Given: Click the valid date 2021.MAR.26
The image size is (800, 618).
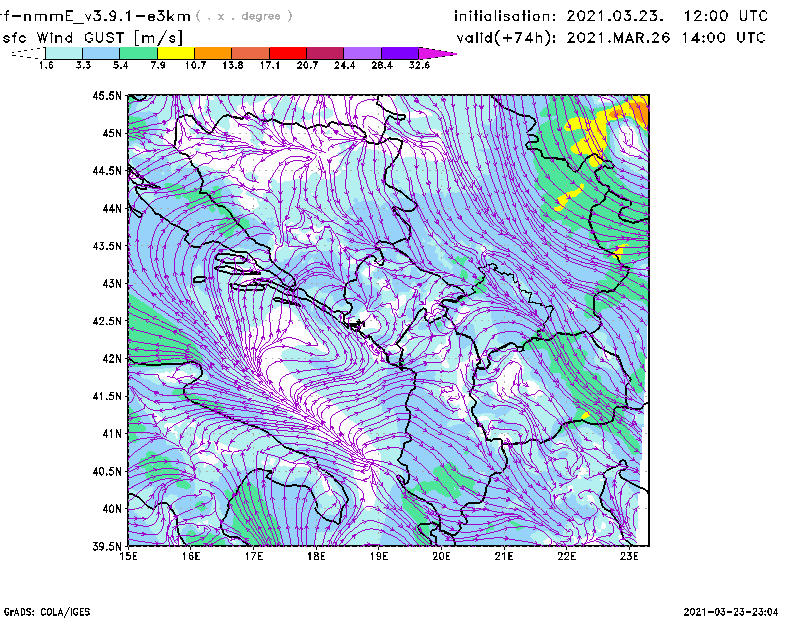Looking at the screenshot, I should pos(618,38).
